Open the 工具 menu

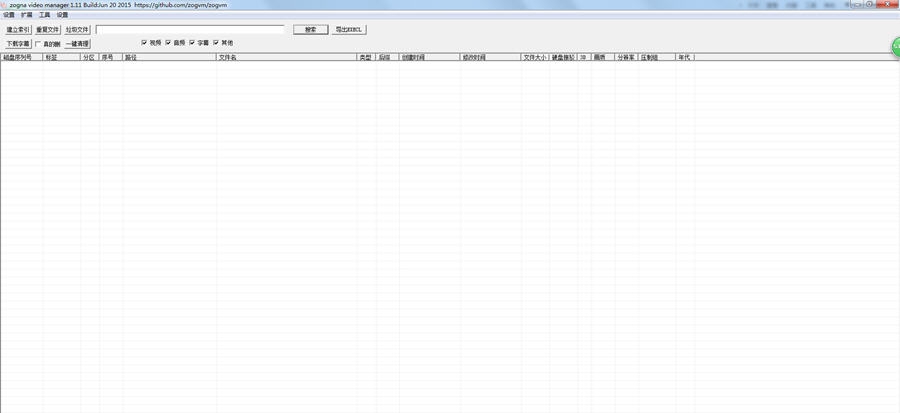point(45,15)
